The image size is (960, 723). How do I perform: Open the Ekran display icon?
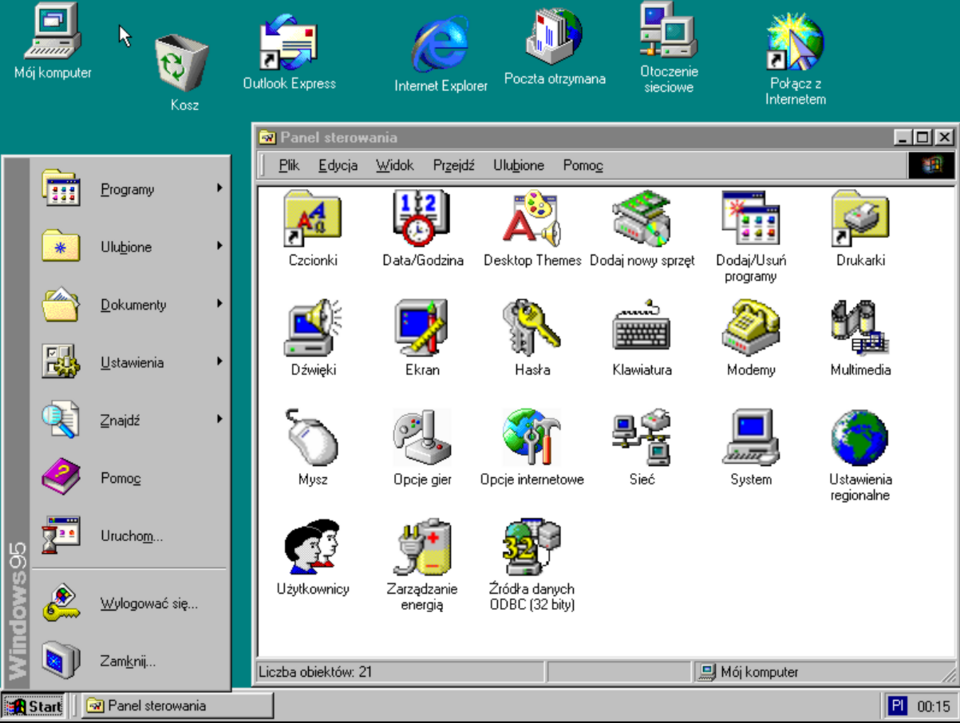click(x=422, y=328)
